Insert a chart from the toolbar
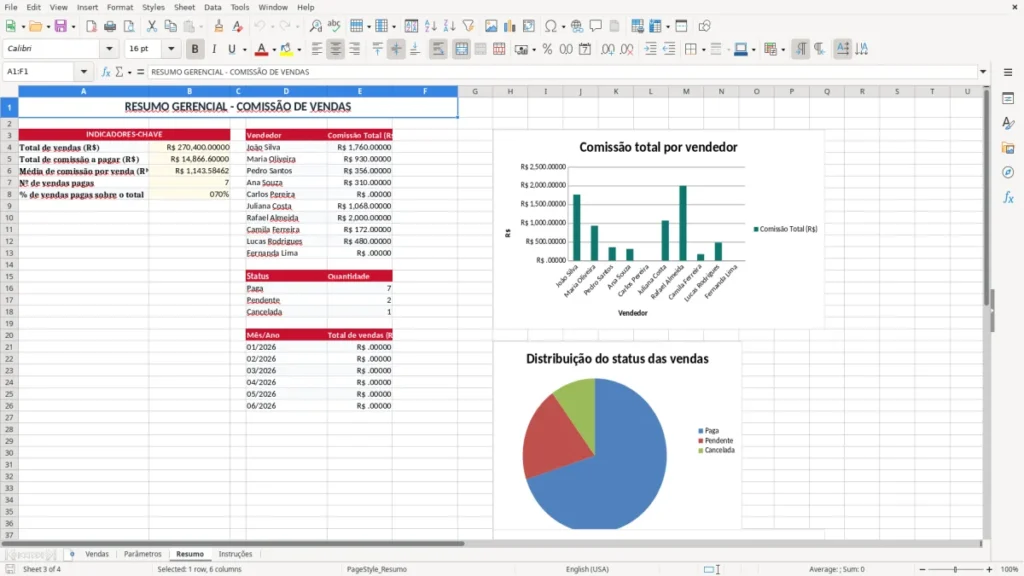Viewport: 1024px width, 576px height. pos(509,26)
